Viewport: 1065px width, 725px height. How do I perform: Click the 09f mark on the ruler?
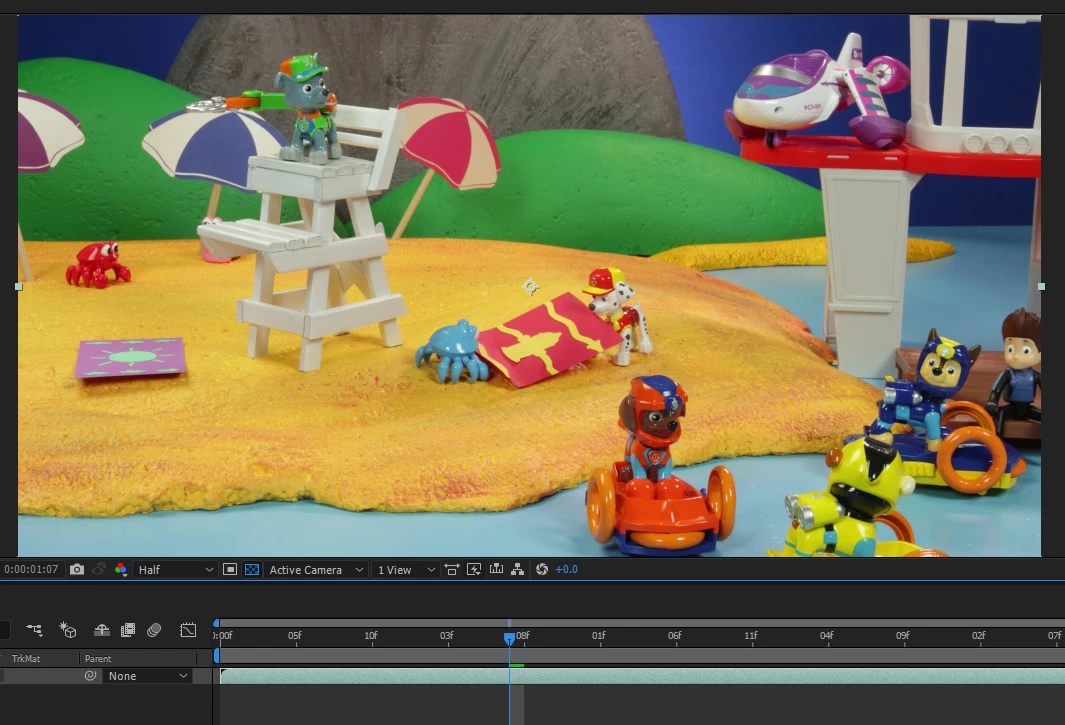(903, 636)
